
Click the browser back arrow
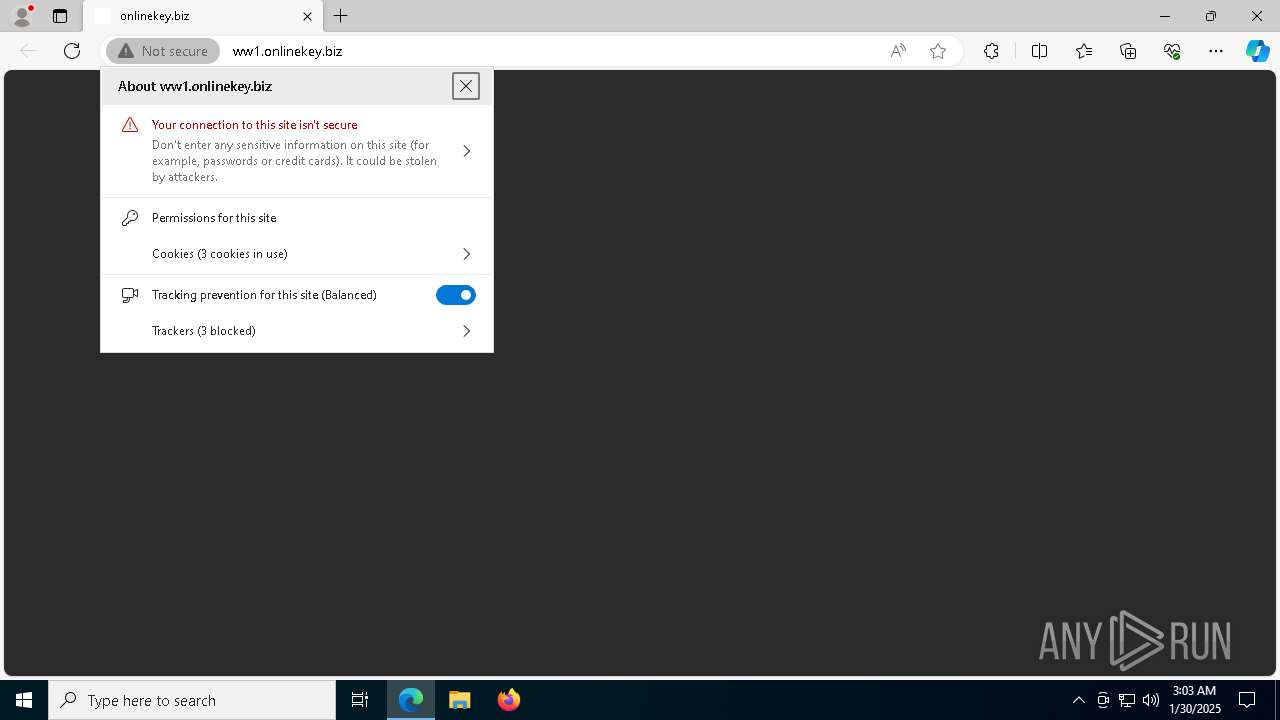coord(28,51)
